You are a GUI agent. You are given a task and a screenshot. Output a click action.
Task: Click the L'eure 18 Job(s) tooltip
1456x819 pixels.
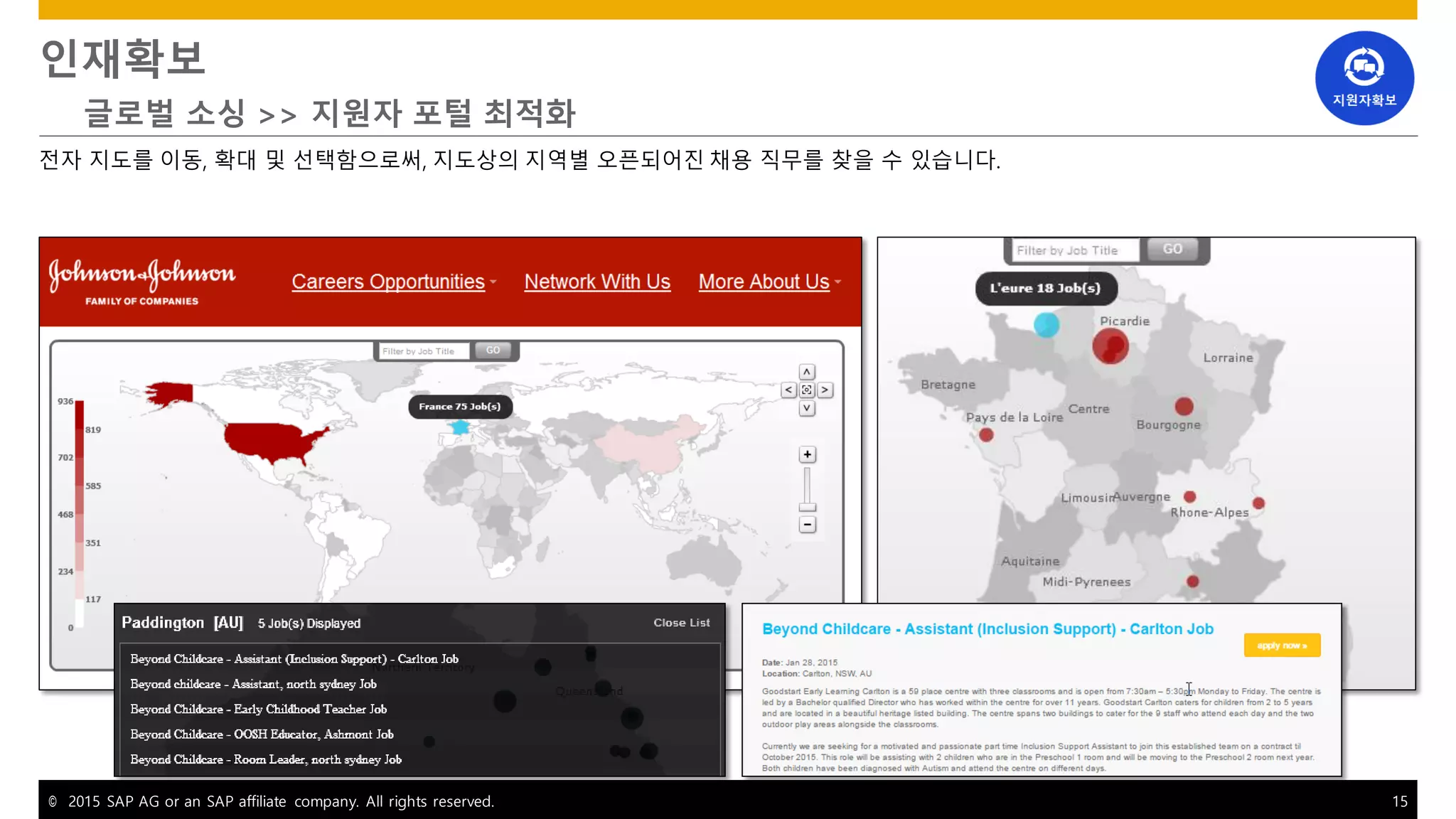click(1046, 289)
